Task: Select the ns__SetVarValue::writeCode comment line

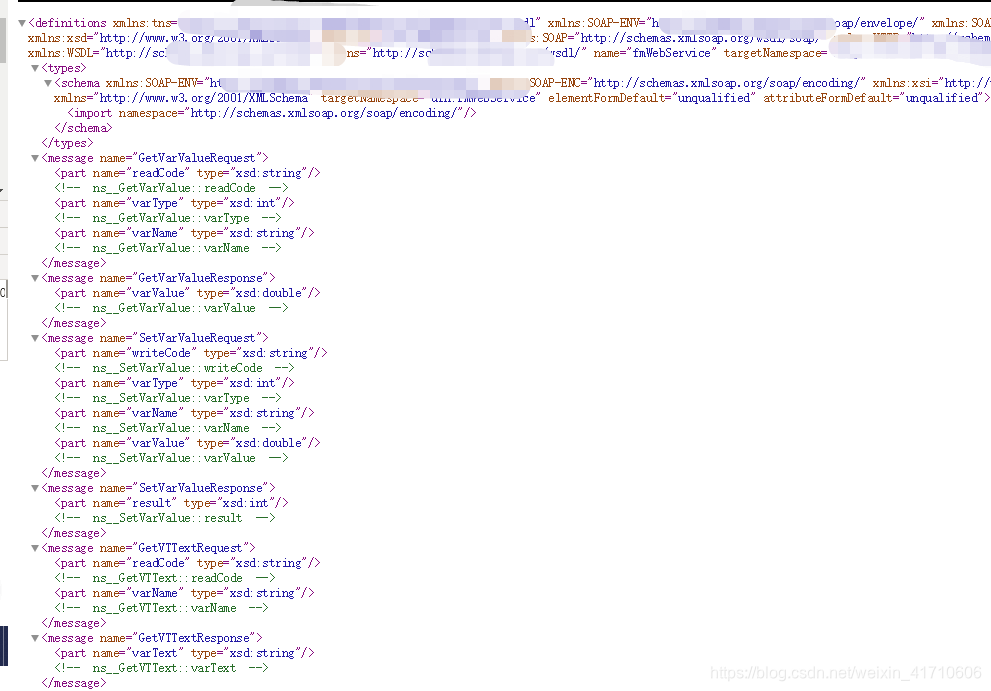Action: pos(174,369)
